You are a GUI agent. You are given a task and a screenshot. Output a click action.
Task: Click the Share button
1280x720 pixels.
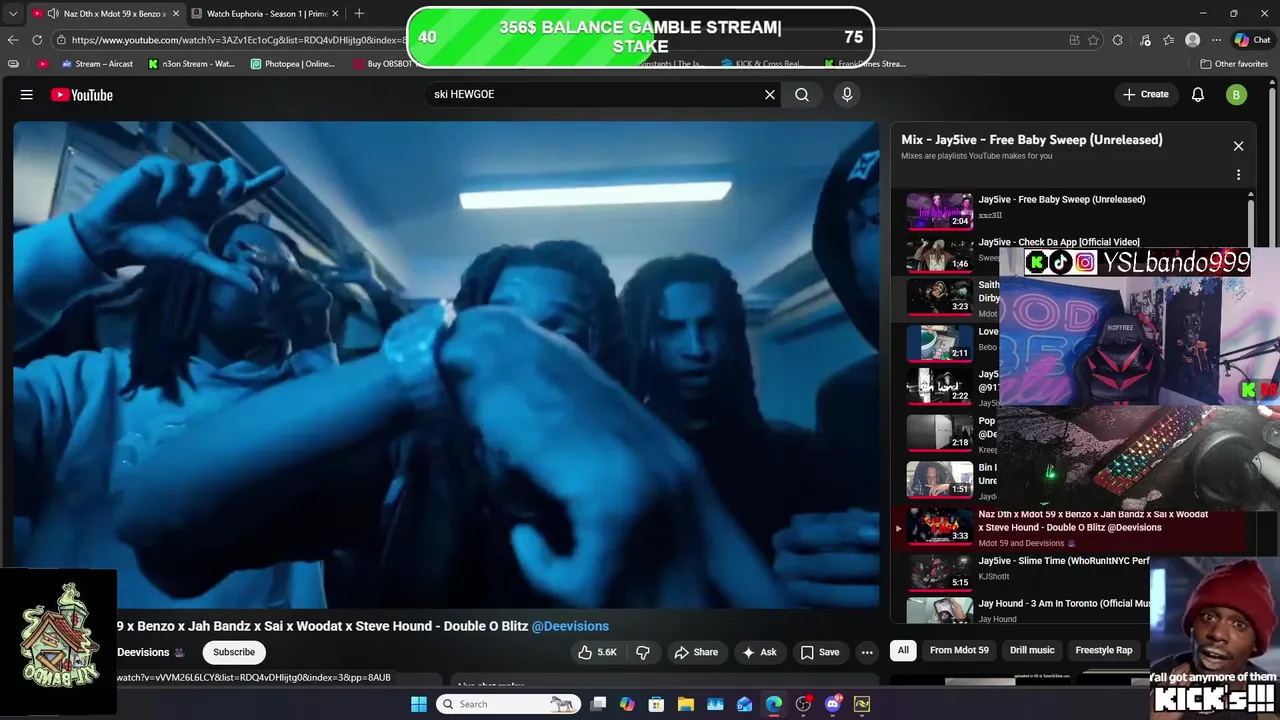pyautogui.click(x=696, y=652)
